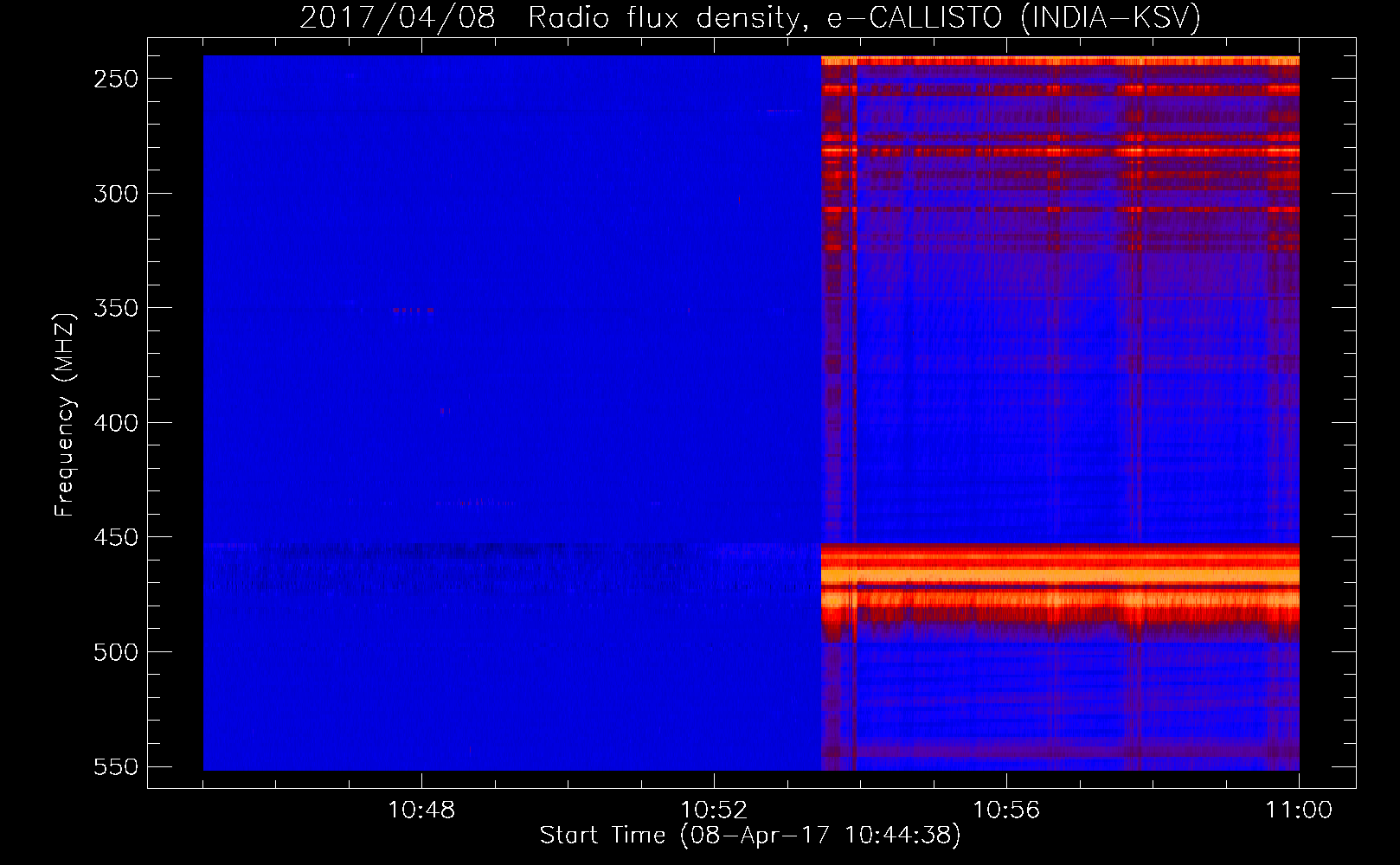
Task: Select the 500 frequency tick label
Action: click(116, 652)
